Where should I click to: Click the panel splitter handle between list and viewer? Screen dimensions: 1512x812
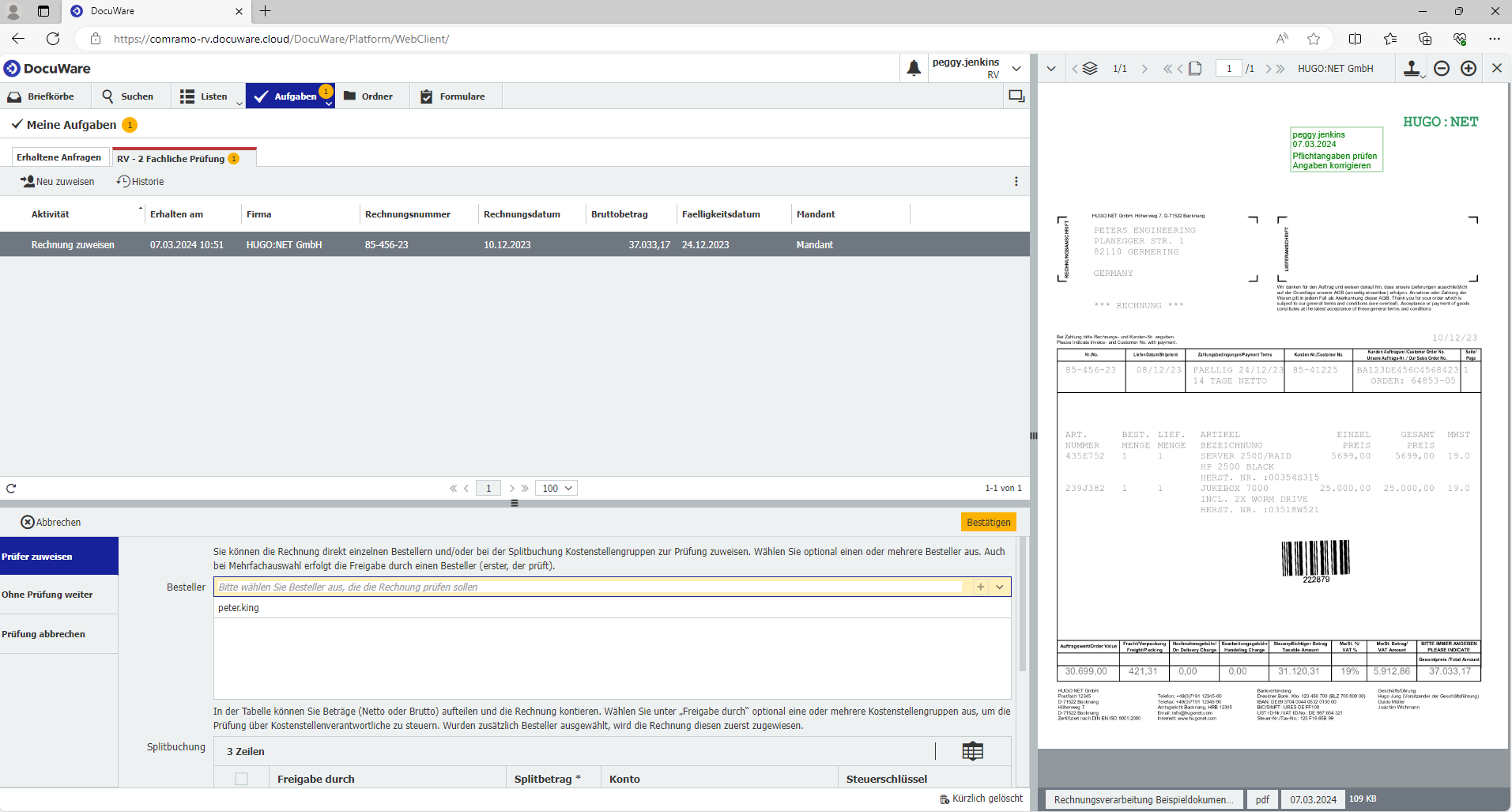(x=1033, y=436)
